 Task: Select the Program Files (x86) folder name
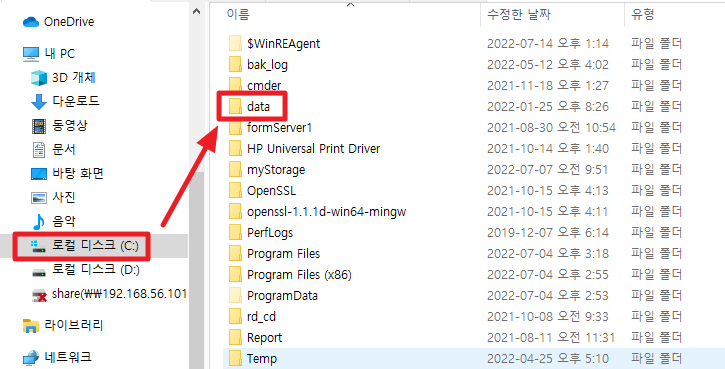pyautogui.click(x=299, y=275)
